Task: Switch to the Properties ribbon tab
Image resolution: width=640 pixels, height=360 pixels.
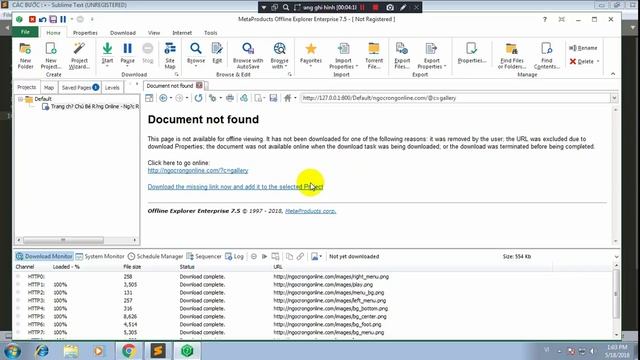Action: (x=85, y=33)
